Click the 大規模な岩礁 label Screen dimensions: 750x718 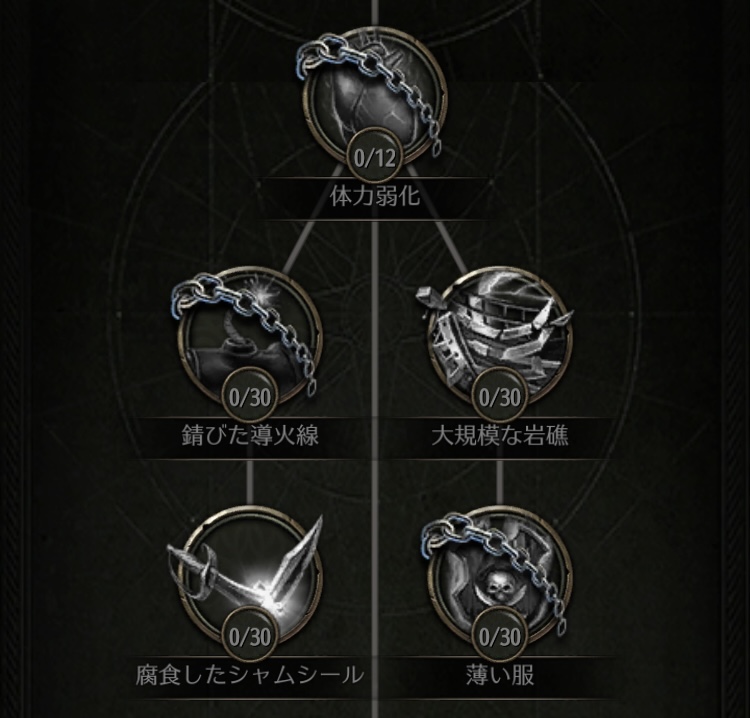pyautogui.click(x=500, y=436)
